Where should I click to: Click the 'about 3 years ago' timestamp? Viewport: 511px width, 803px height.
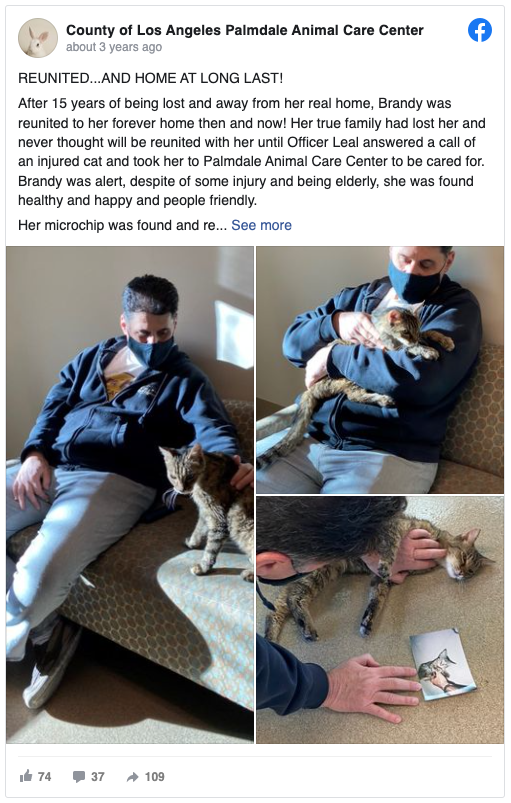tap(114, 47)
